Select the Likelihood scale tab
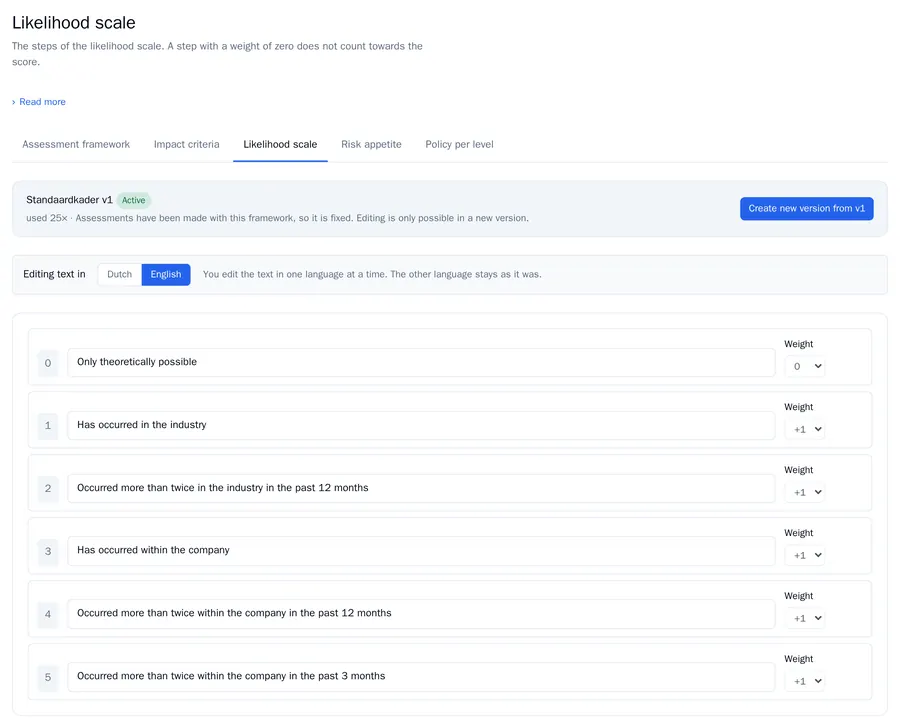This screenshot has height=728, width=900. pyautogui.click(x=280, y=144)
